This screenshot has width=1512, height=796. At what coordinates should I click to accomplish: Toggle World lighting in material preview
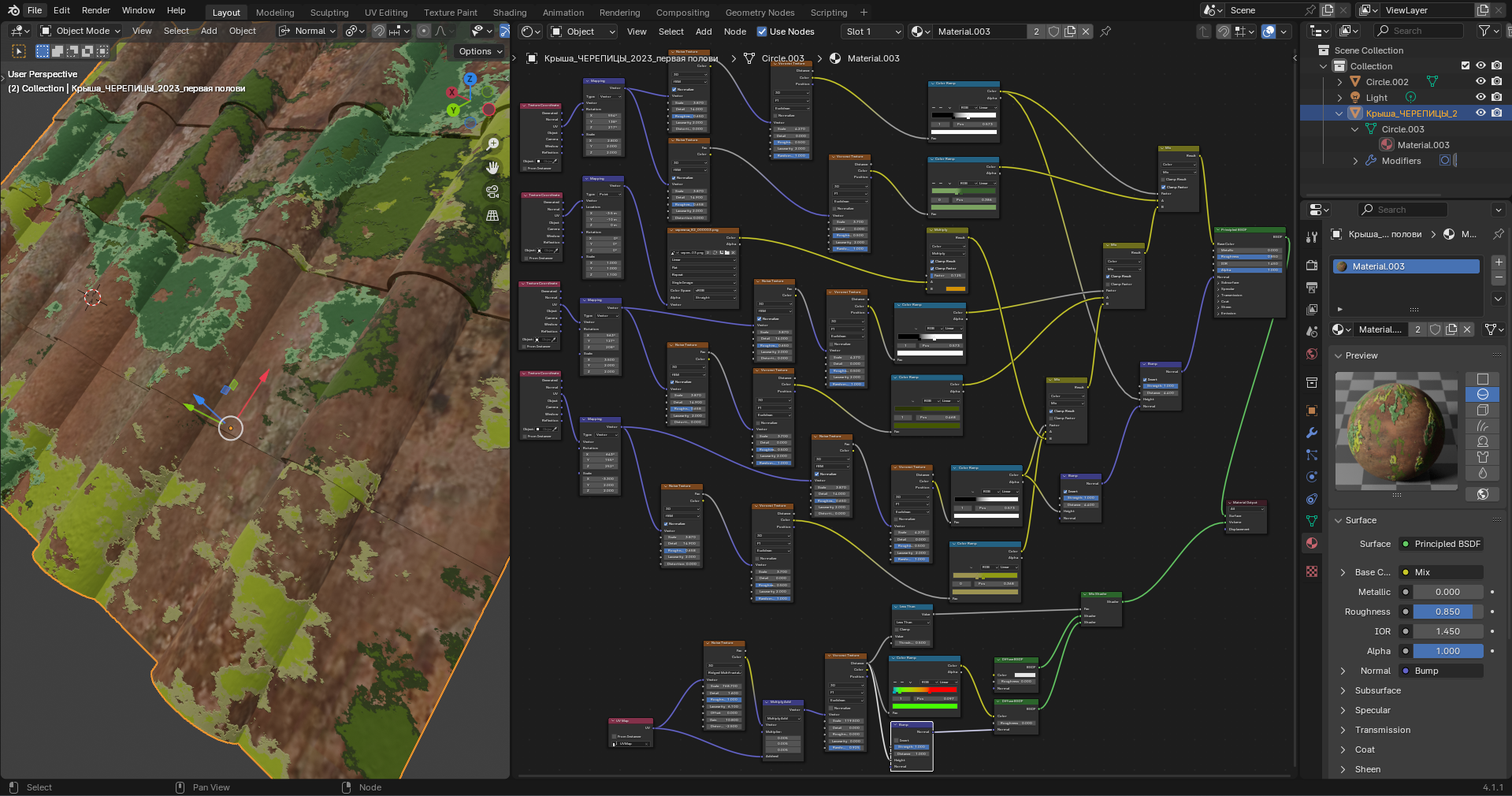point(1482,494)
